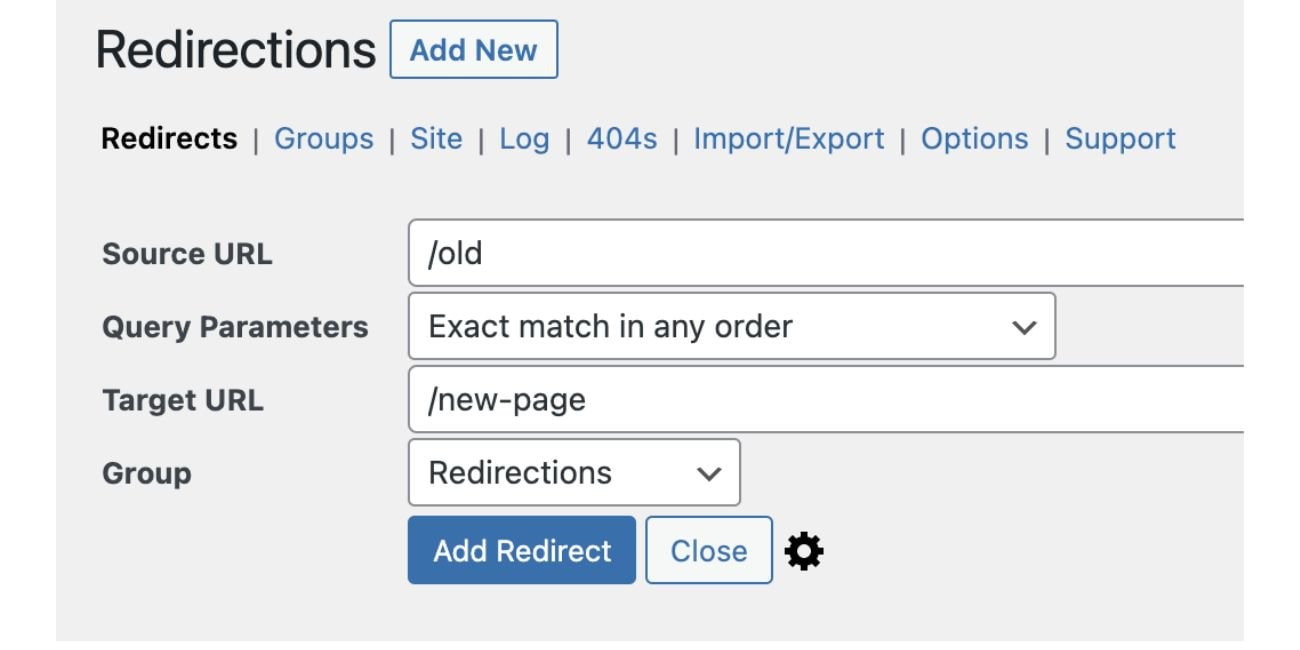The image size is (1300, 650).
Task: Go to the Options page
Action: click(975, 139)
